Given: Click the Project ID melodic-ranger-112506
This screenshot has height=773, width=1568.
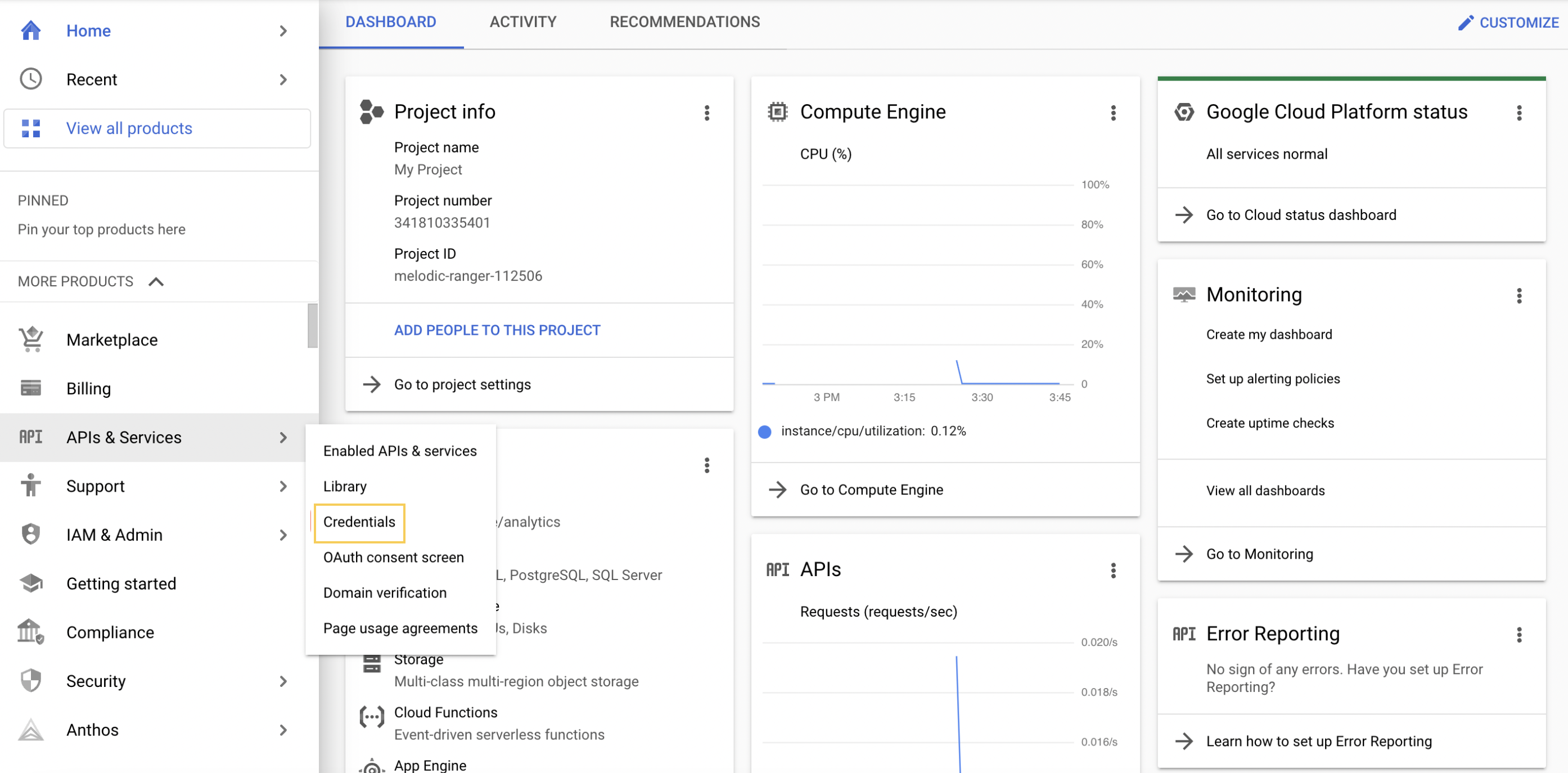Looking at the screenshot, I should pos(467,276).
